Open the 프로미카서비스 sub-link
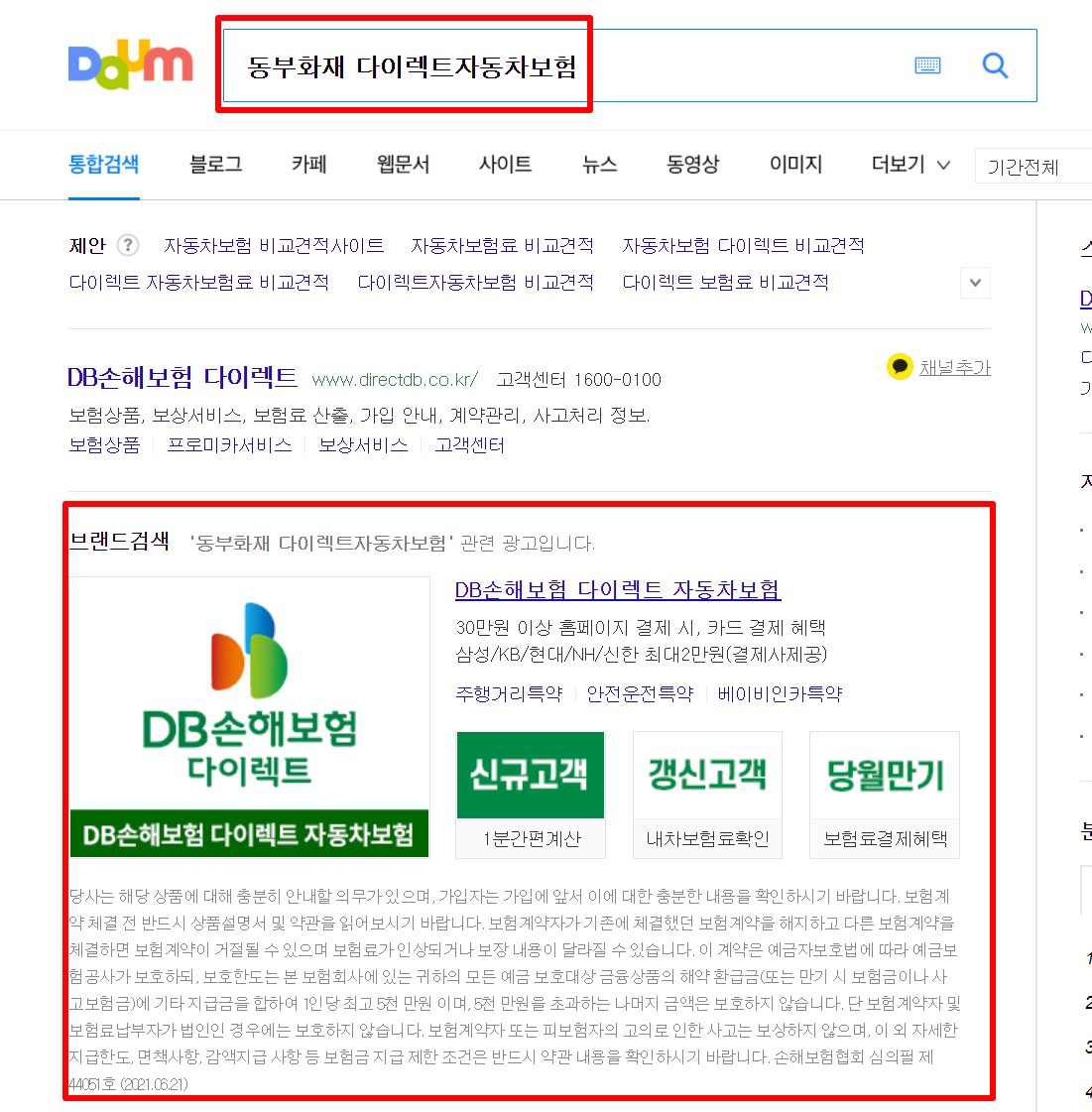This screenshot has width=1092, height=1112. pos(229,445)
